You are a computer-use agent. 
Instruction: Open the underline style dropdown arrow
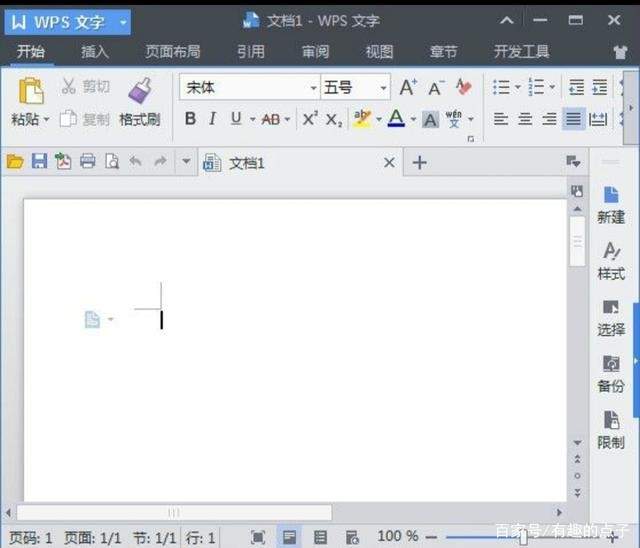[253, 120]
